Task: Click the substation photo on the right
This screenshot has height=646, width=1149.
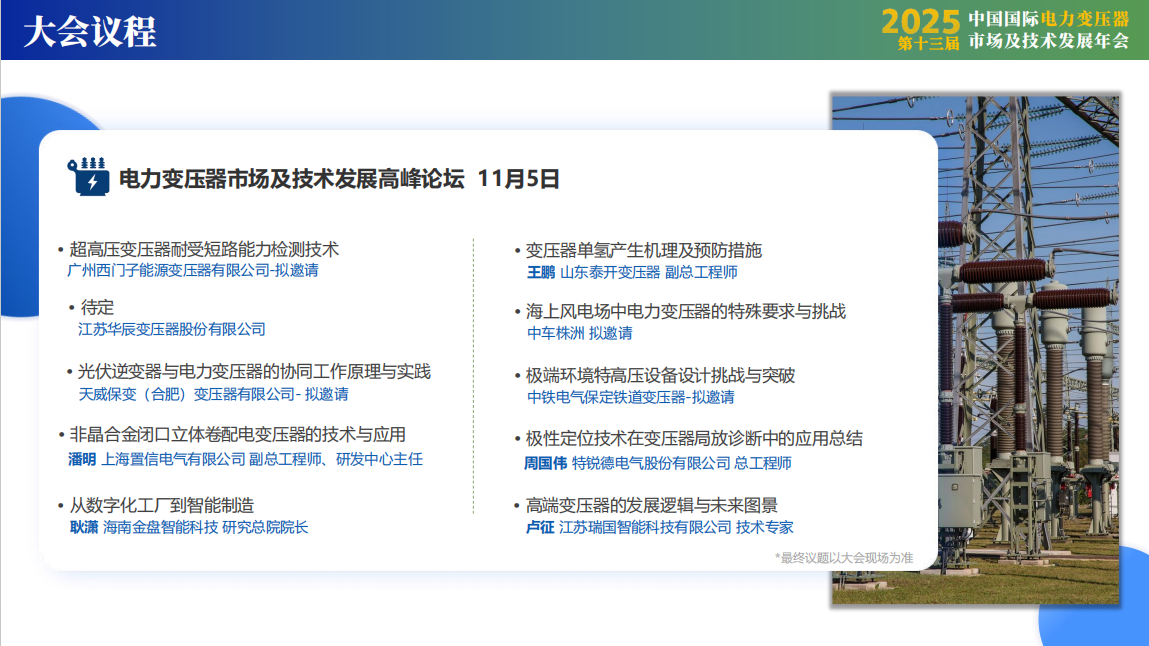Action: click(1028, 349)
